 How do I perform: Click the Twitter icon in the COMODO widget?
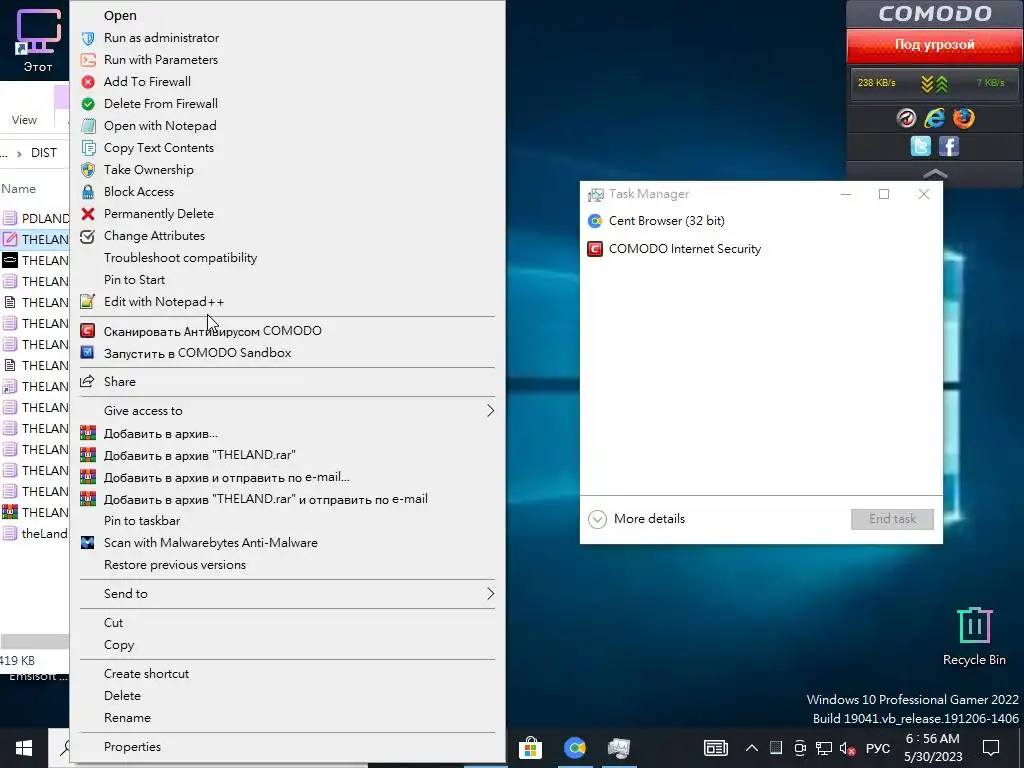pyautogui.click(x=920, y=146)
